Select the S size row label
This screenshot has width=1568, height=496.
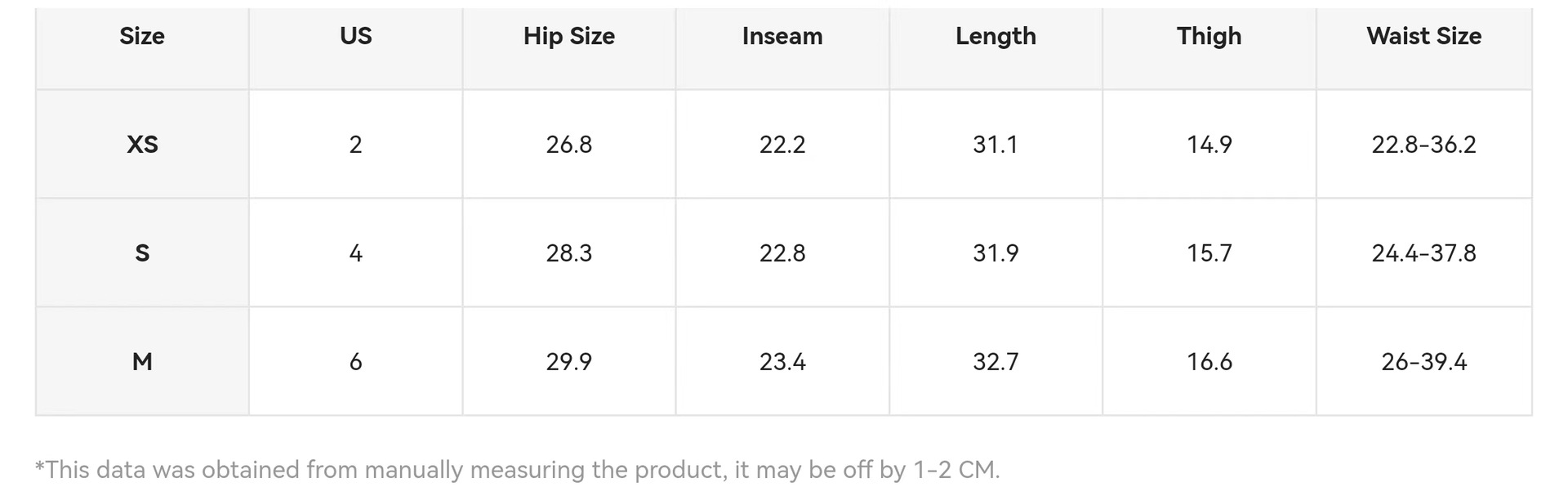click(142, 253)
